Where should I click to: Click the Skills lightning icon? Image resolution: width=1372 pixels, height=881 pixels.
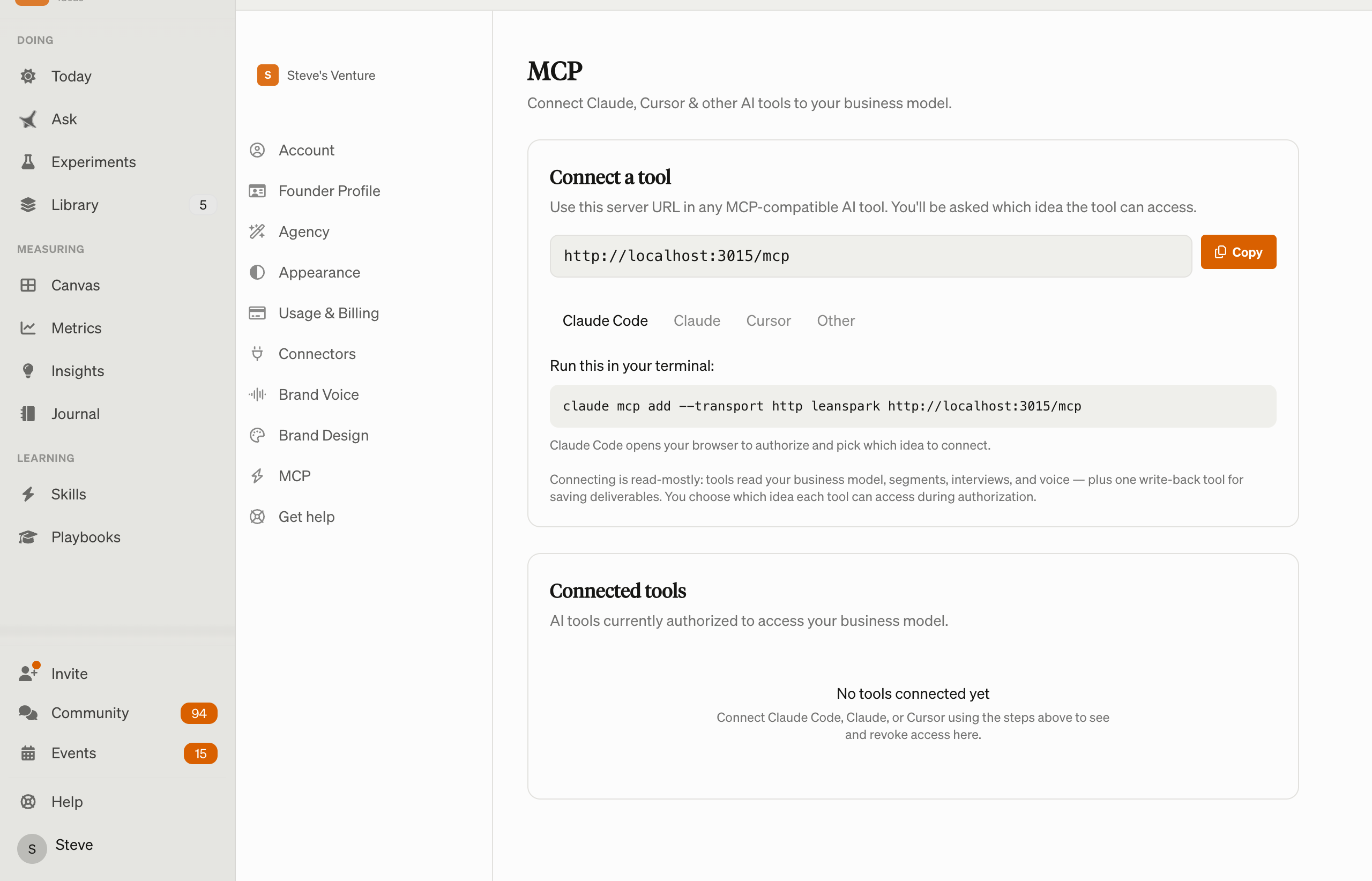coord(28,494)
